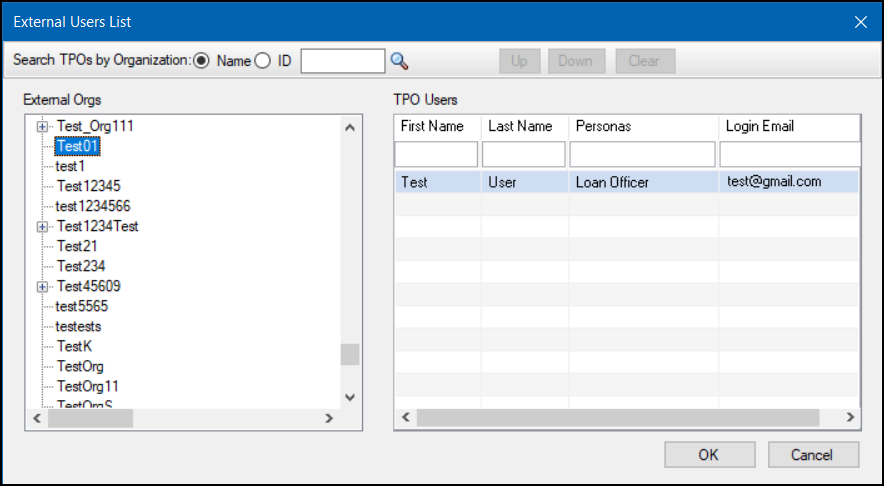
Task: Click the magnifying glass search icon
Action: coord(400,61)
